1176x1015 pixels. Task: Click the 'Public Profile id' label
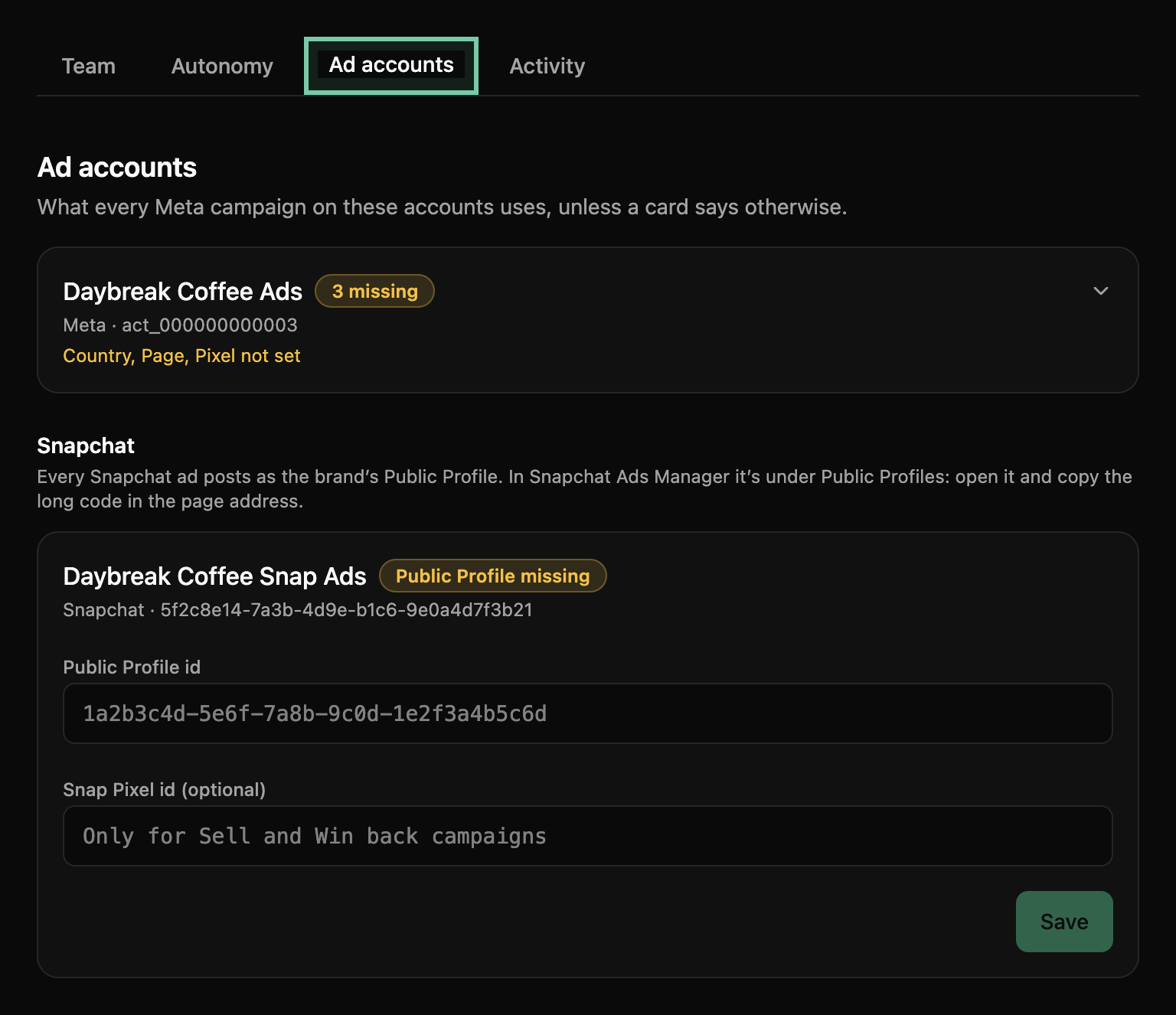coord(132,667)
